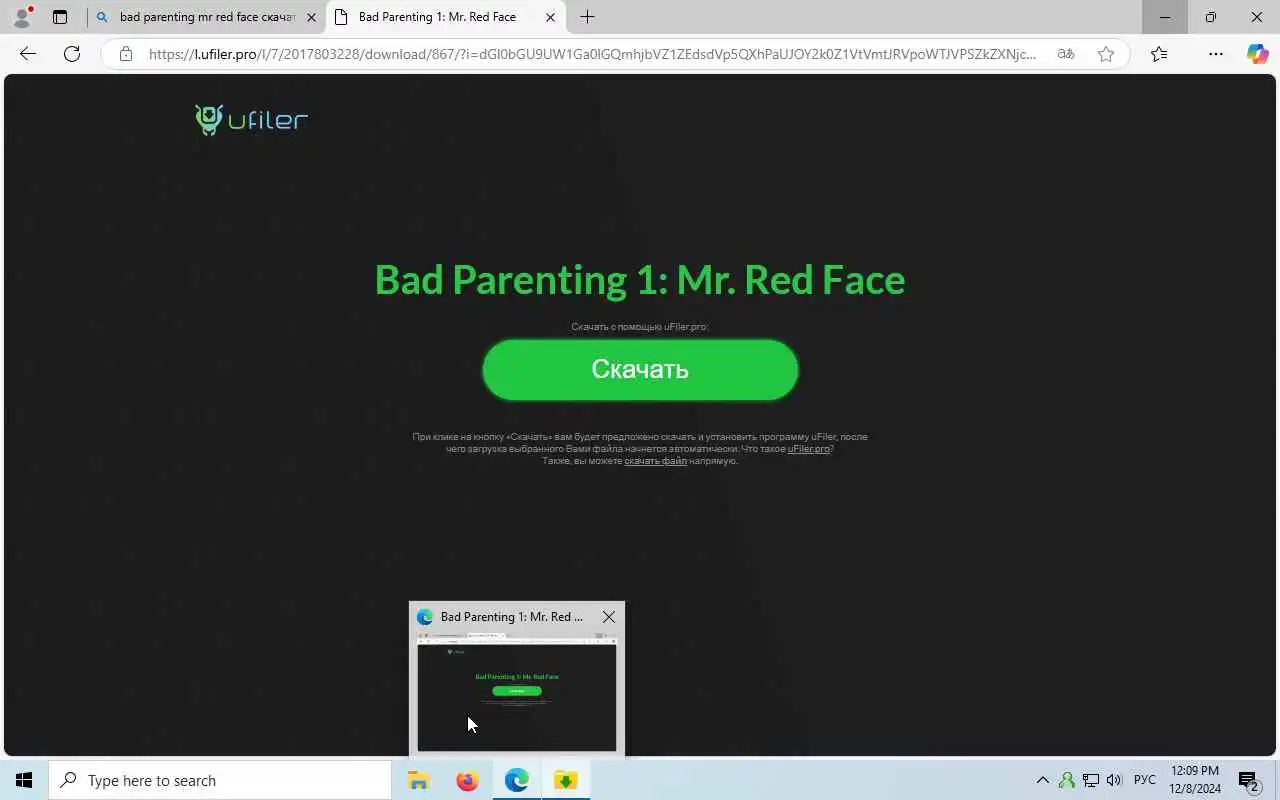This screenshot has height=800, width=1280.
Task: Go back using browser back arrow
Action: [28, 54]
